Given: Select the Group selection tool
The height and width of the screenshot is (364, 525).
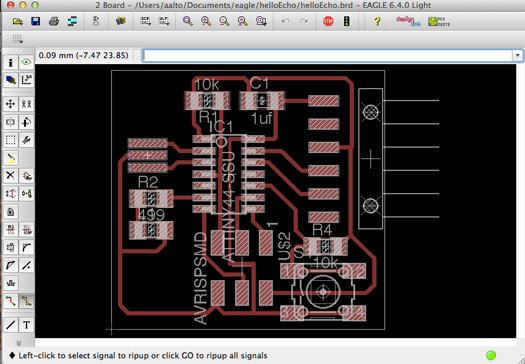Looking at the screenshot, I should (10, 140).
